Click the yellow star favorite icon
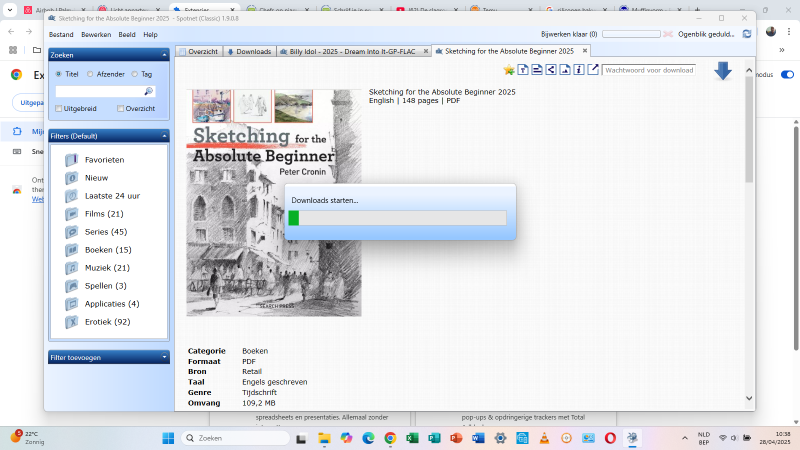This screenshot has width=800, height=450. [509, 70]
